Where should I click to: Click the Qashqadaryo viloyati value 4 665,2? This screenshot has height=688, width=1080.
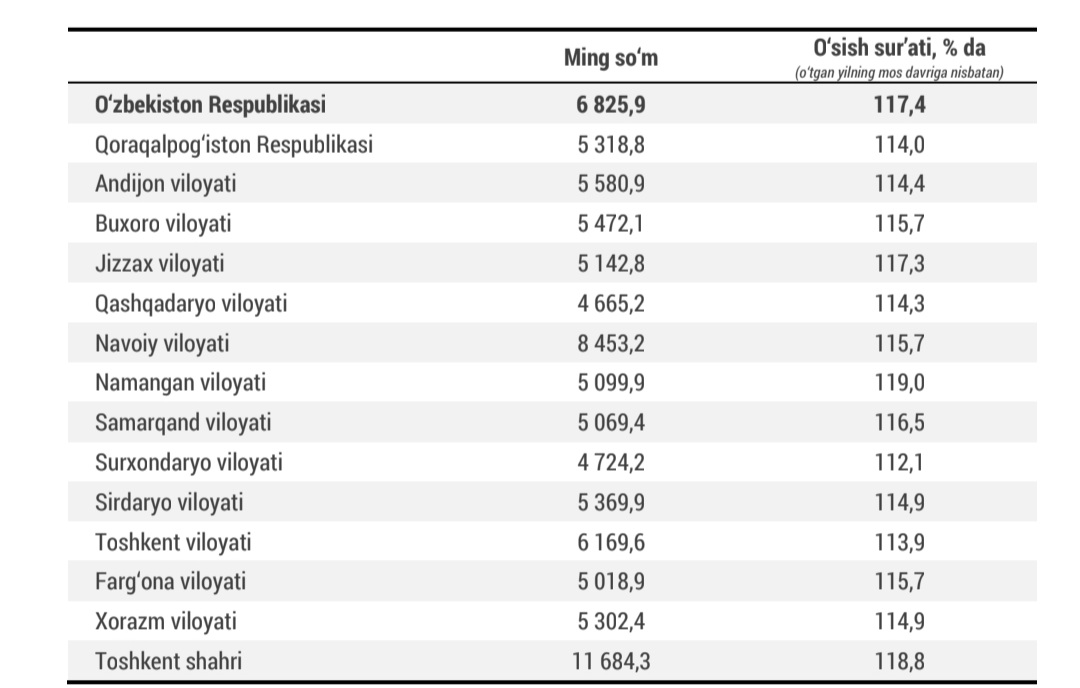[611, 303]
